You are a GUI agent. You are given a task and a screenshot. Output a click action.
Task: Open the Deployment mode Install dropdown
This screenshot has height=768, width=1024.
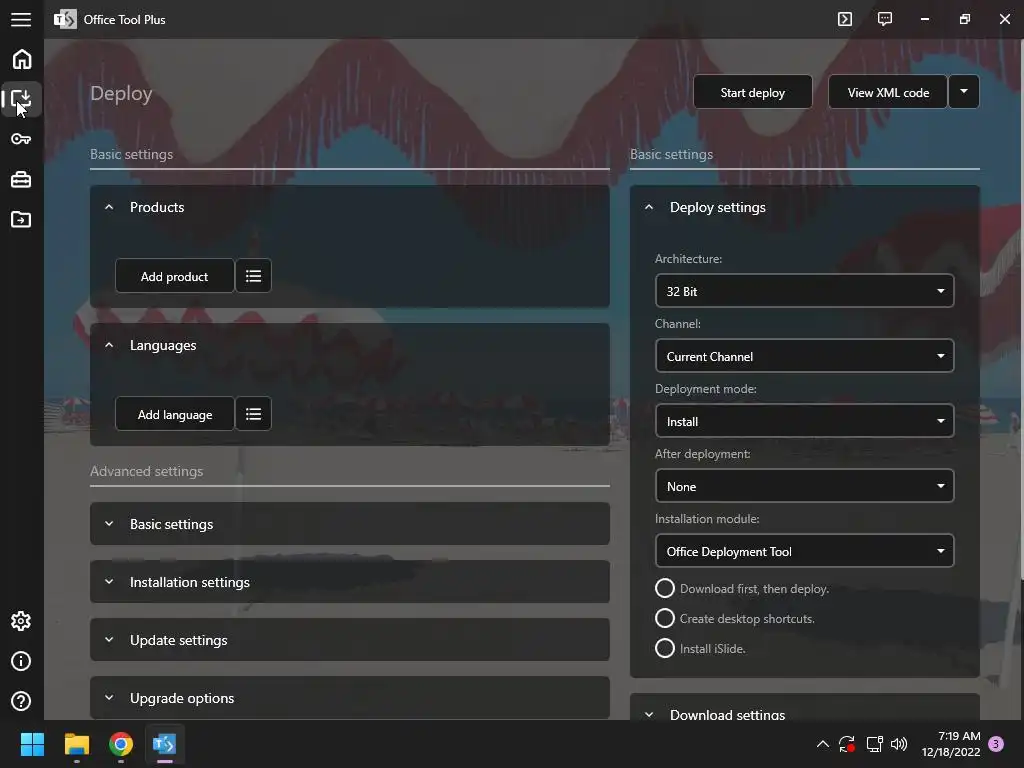click(x=805, y=421)
